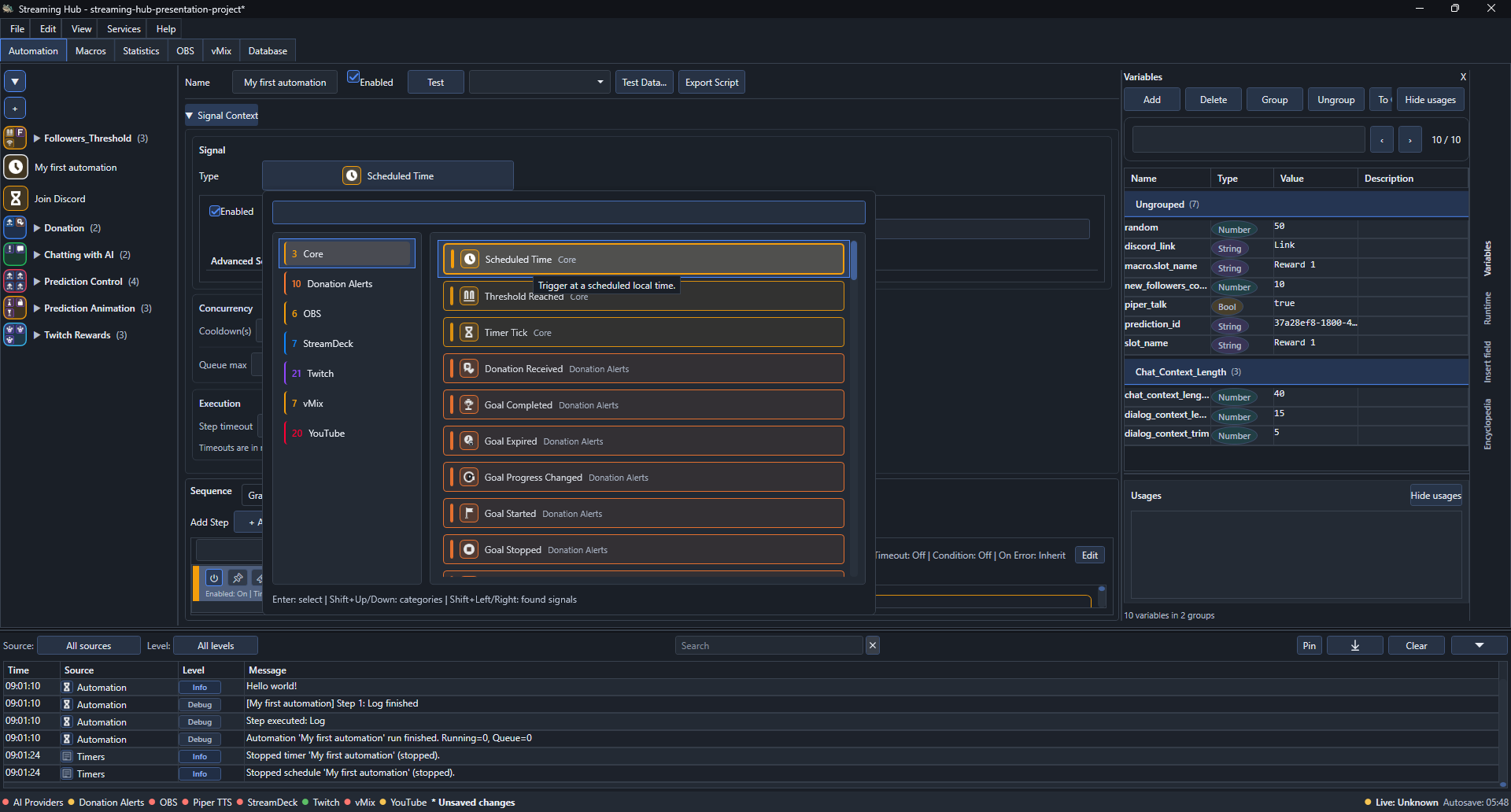This screenshot has width=1511, height=812.
Task: Toggle the signal Enabled checkbox
Action: 214,211
